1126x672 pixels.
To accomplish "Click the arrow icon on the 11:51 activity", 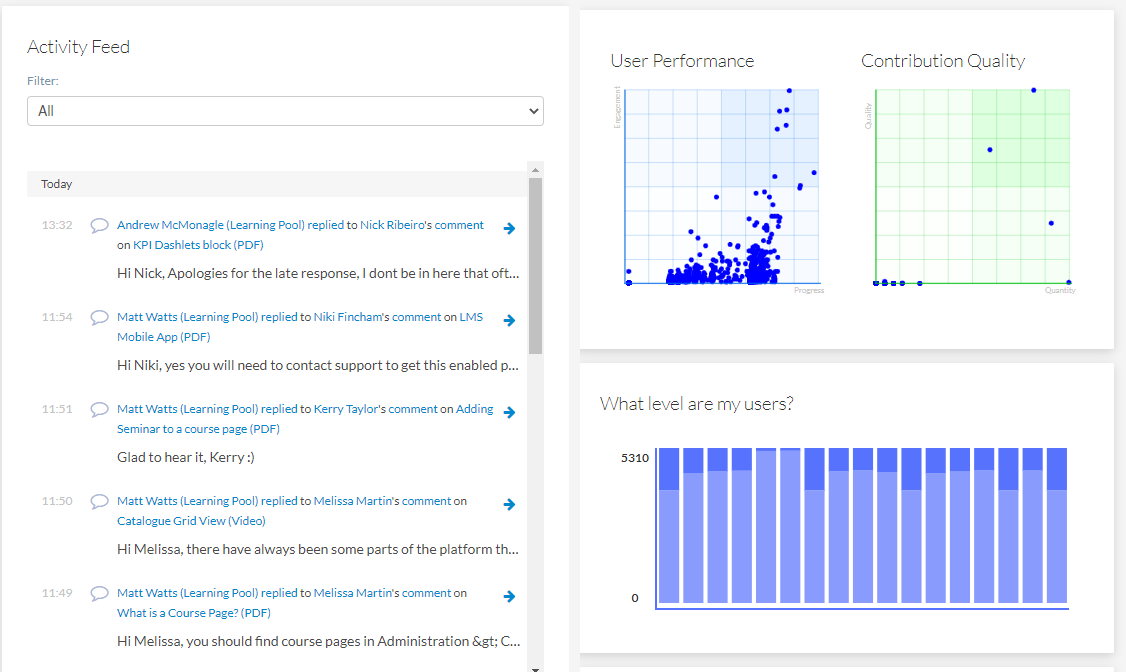I will 509,412.
